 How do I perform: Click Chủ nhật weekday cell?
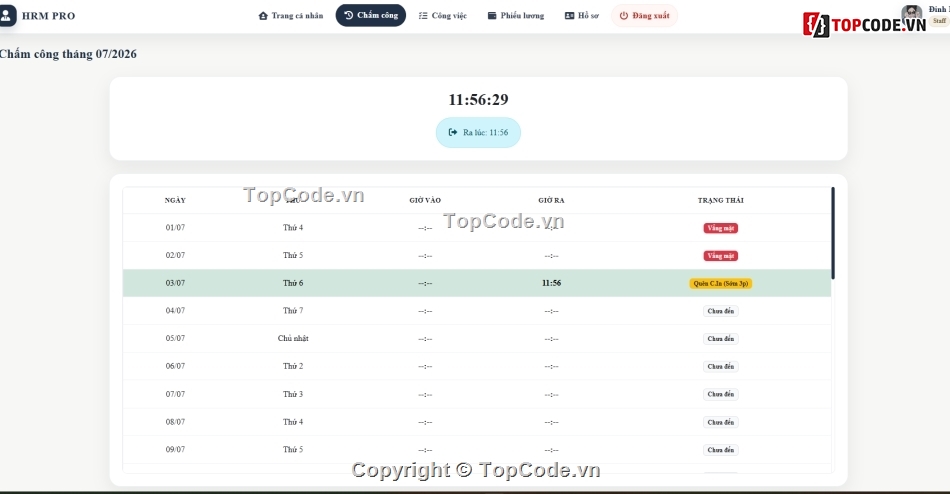pyautogui.click(x=293, y=338)
